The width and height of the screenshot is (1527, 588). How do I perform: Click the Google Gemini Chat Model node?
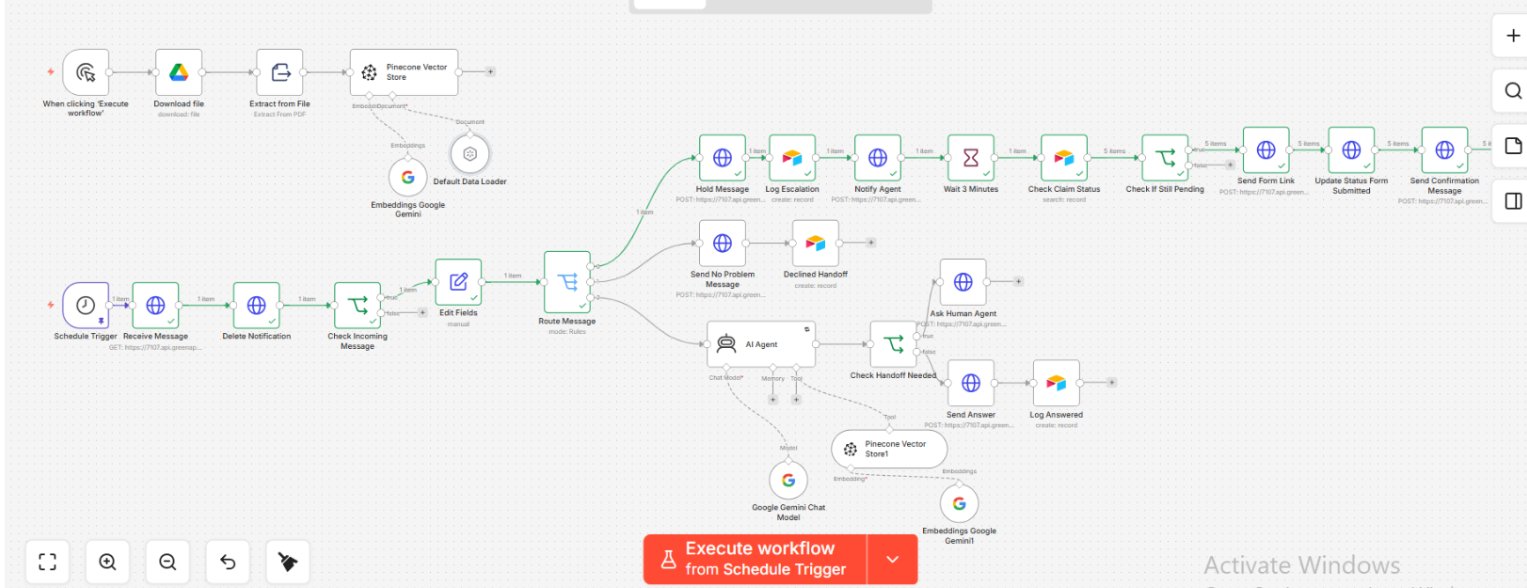[788, 480]
